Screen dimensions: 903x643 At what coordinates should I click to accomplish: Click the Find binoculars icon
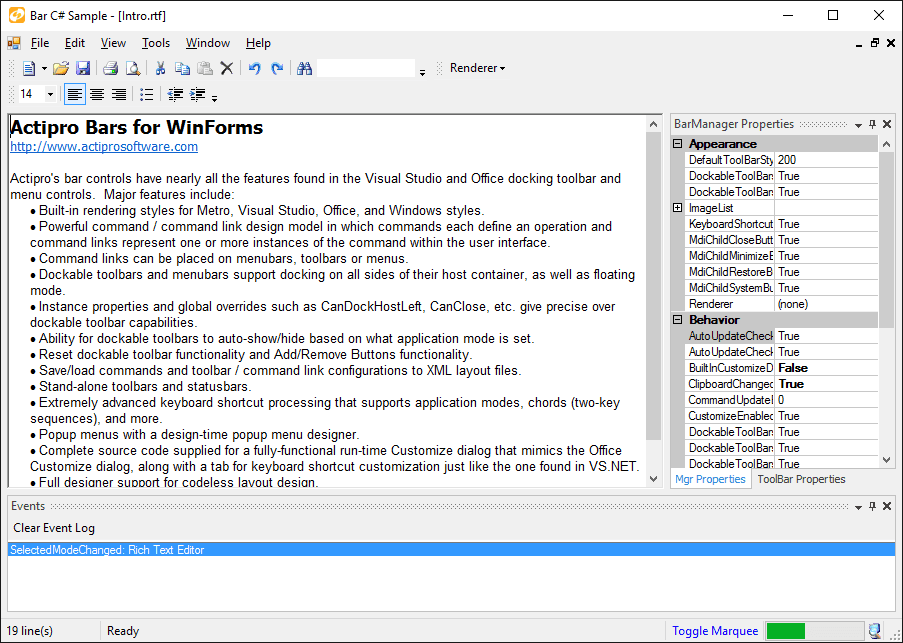[x=305, y=69]
